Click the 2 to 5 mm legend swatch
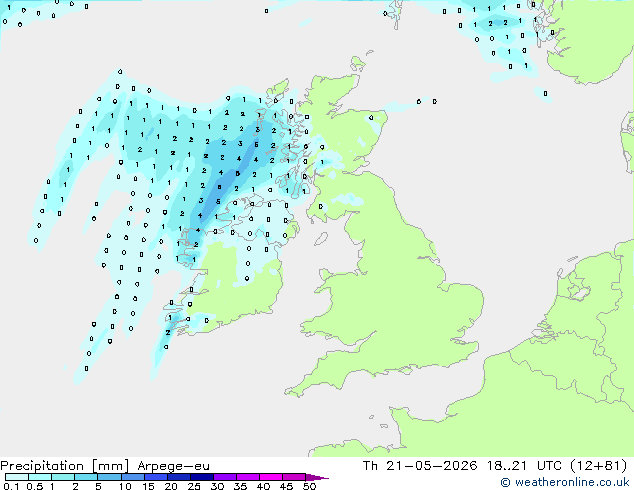 pos(86,477)
